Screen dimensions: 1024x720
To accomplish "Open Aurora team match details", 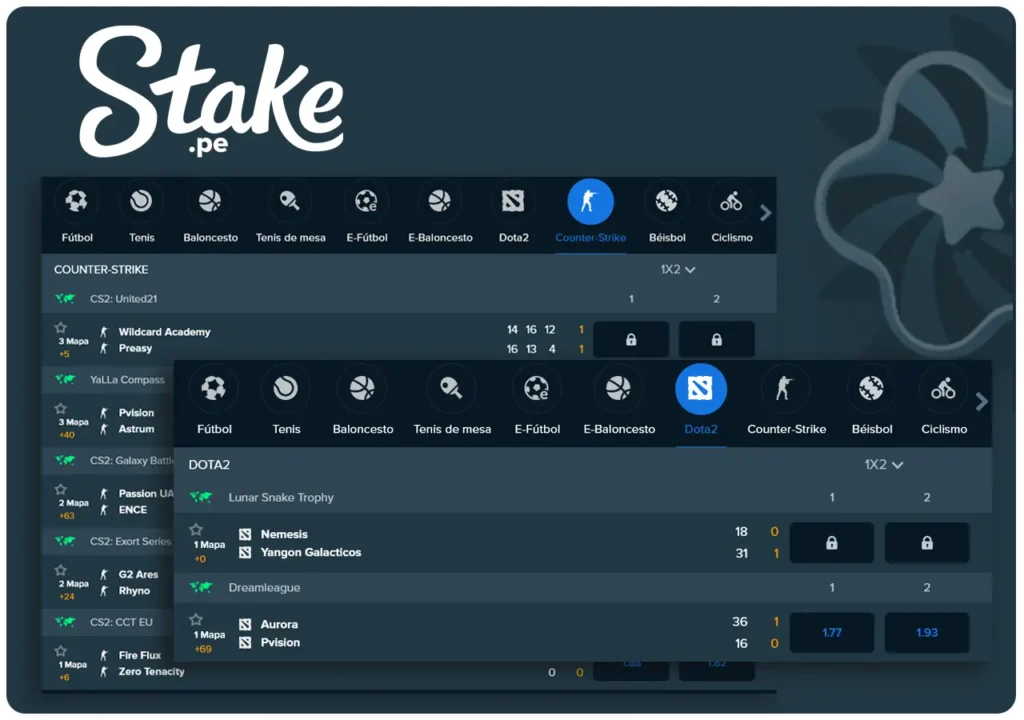I will point(279,624).
